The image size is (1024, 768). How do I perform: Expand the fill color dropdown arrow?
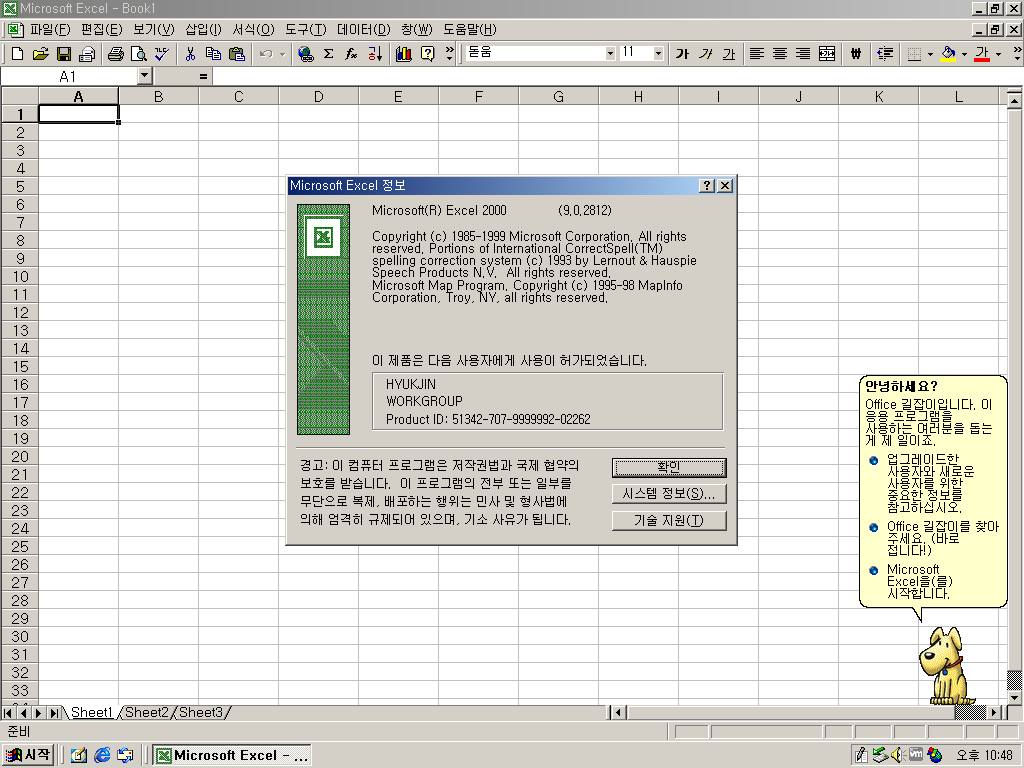(964, 54)
